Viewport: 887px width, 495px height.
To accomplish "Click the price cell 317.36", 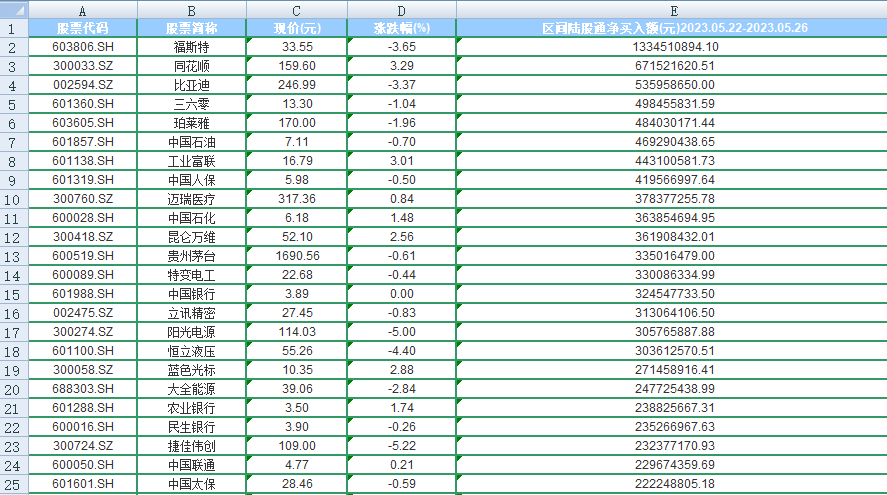I will (297, 199).
